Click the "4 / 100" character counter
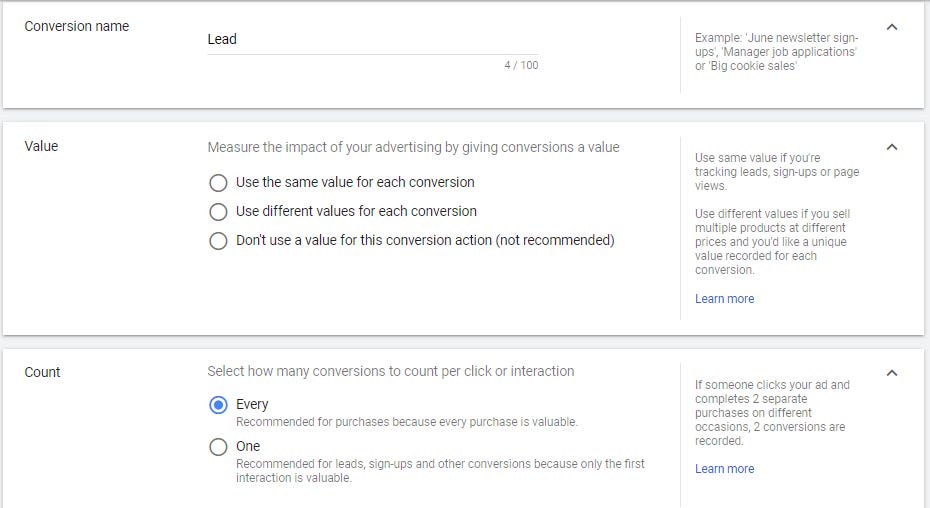Screen dimensions: 930x508 [x=520, y=66]
